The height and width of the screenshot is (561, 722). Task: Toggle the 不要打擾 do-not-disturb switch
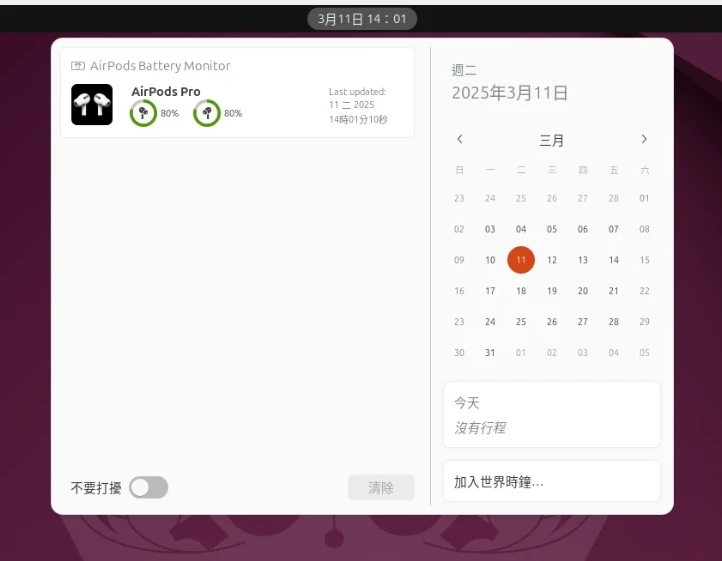[149, 487]
